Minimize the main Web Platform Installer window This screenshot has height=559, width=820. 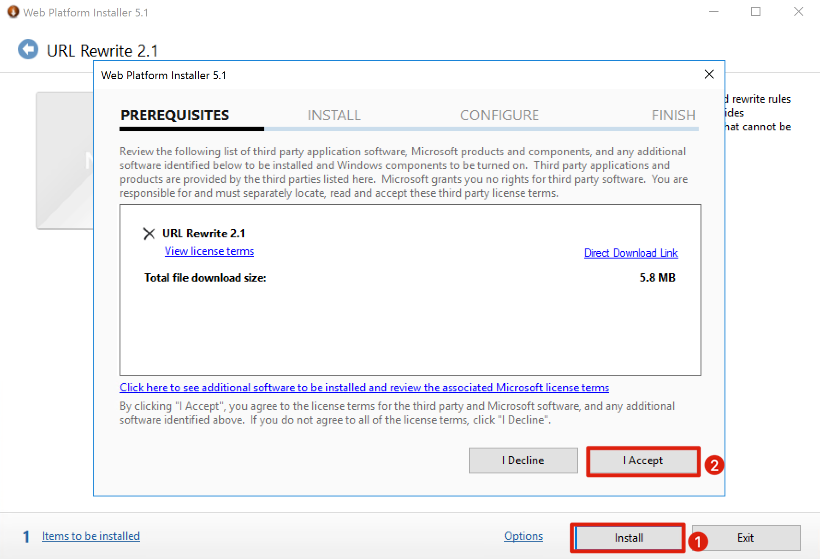pos(714,12)
